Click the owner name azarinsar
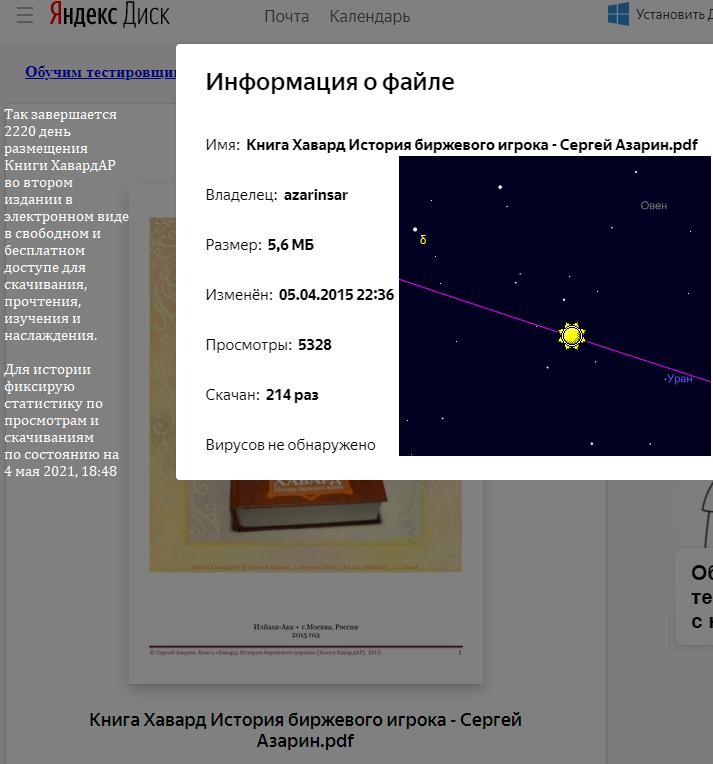The height and width of the screenshot is (764, 713). [315, 195]
